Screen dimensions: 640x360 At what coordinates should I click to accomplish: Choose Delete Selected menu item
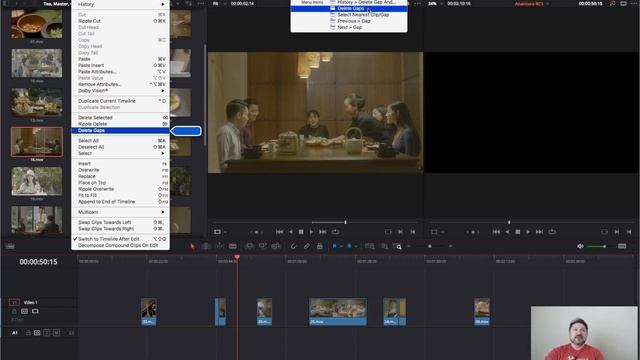(120, 118)
